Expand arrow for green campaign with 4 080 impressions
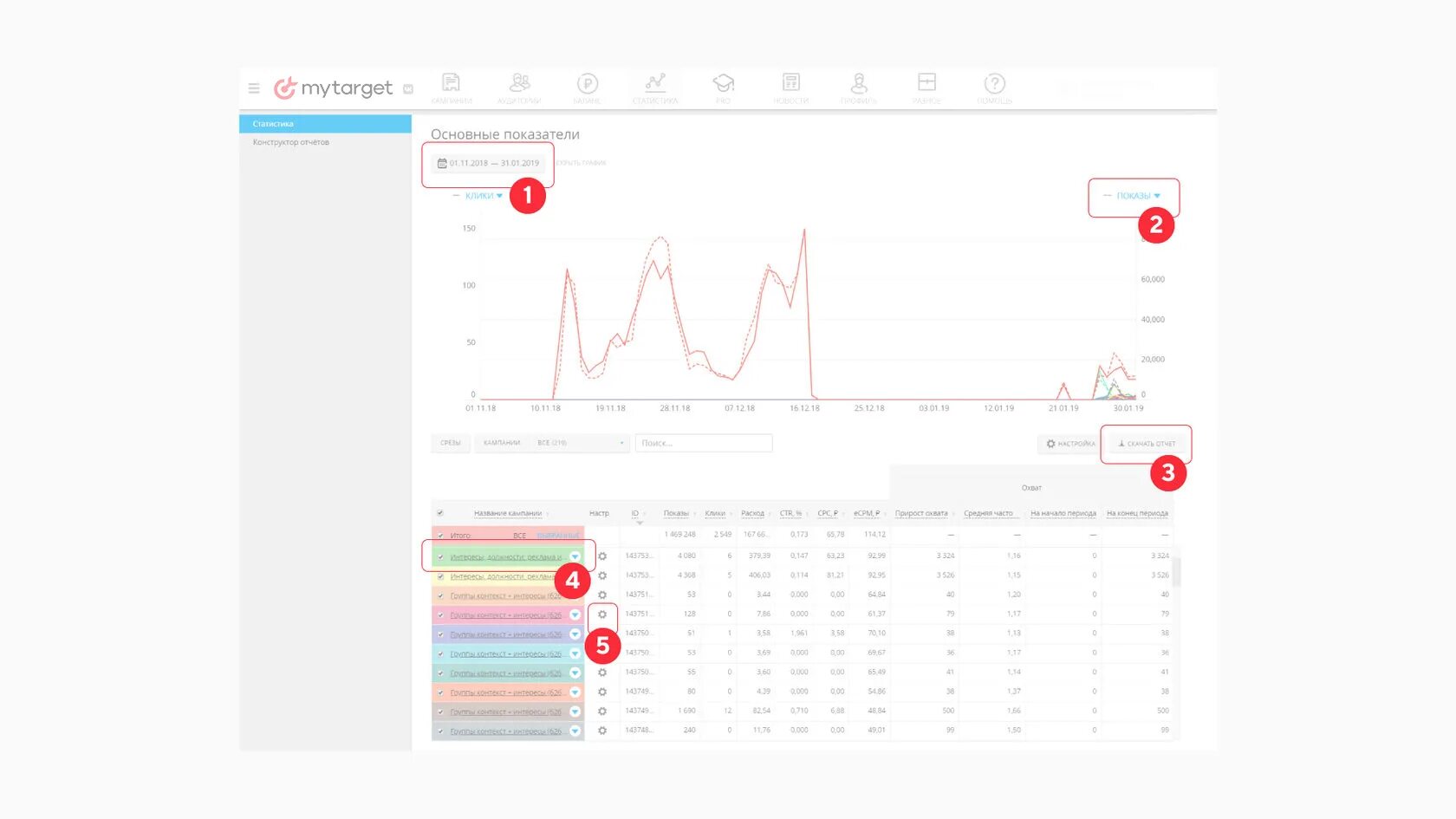 tap(575, 557)
